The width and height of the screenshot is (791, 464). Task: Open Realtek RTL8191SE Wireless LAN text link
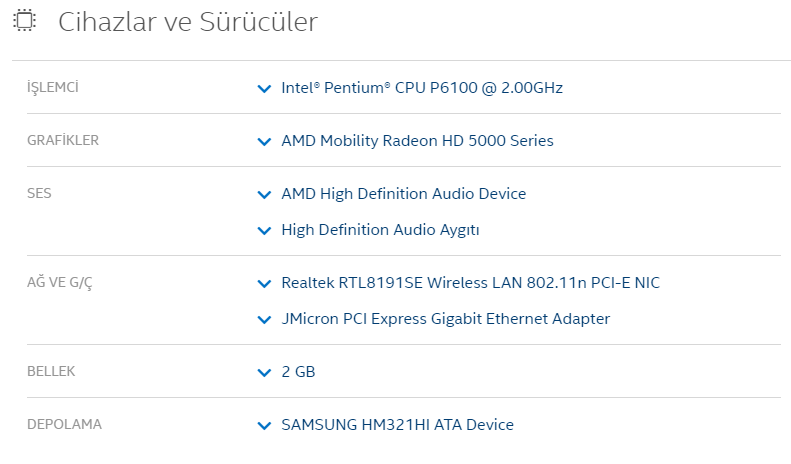[470, 283]
